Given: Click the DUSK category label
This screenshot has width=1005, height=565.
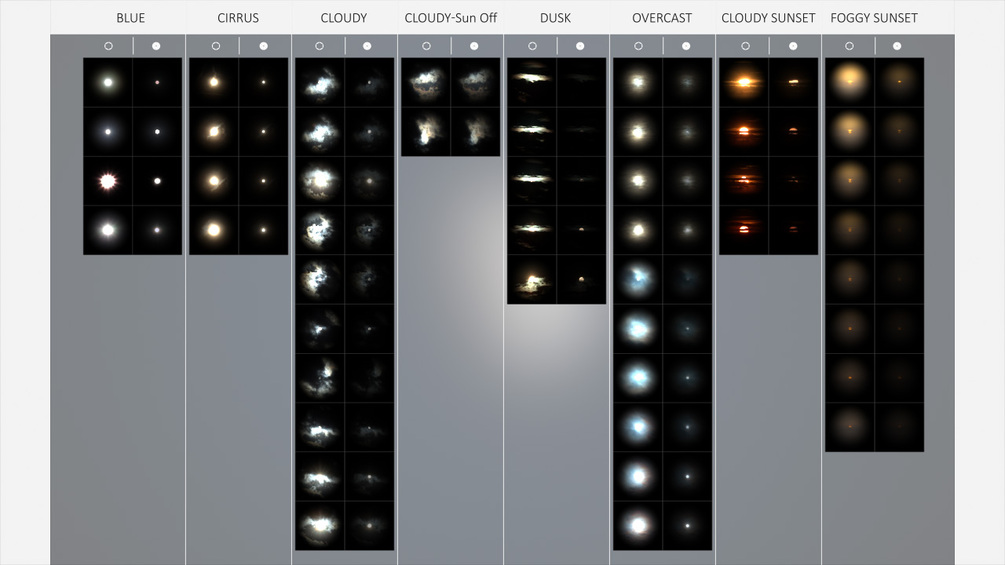Looking at the screenshot, I should tap(555, 18).
